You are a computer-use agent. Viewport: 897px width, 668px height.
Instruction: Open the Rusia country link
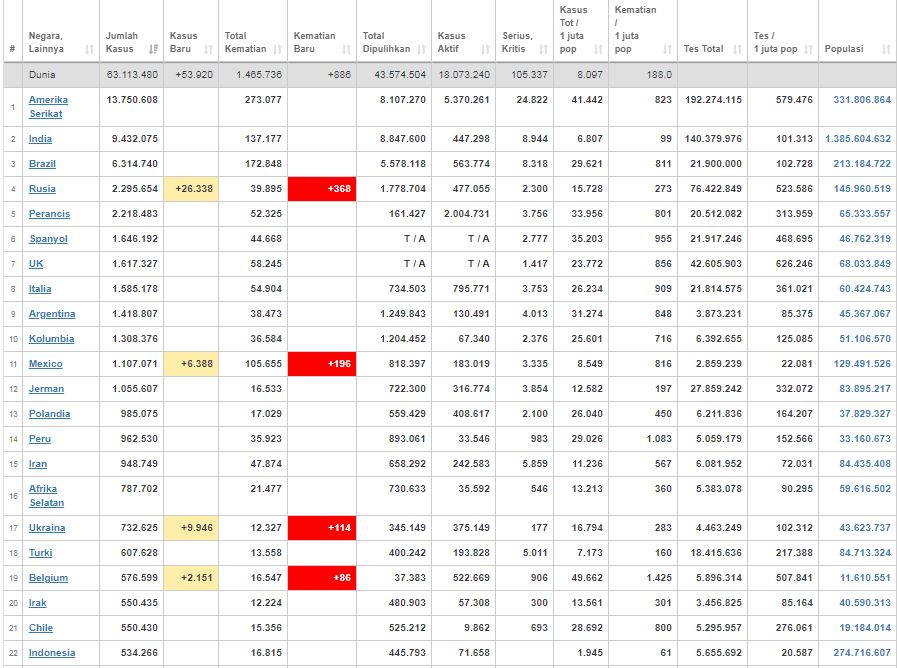pos(42,189)
